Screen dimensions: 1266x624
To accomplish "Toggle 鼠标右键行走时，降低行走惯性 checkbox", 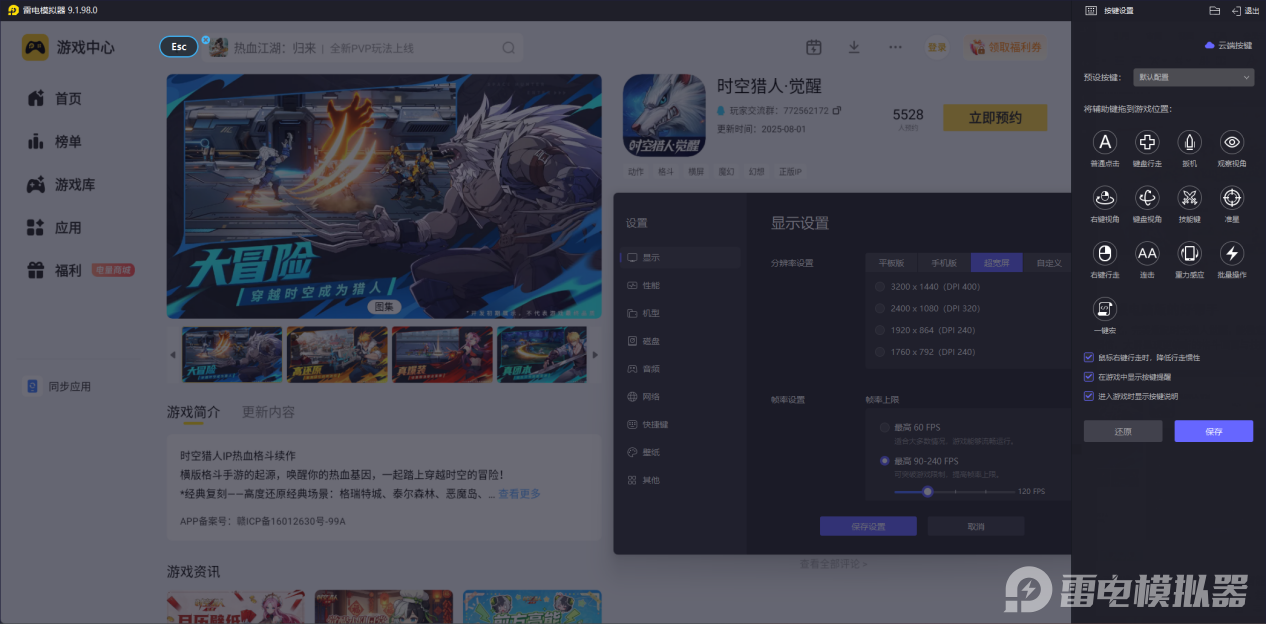I will point(1089,357).
